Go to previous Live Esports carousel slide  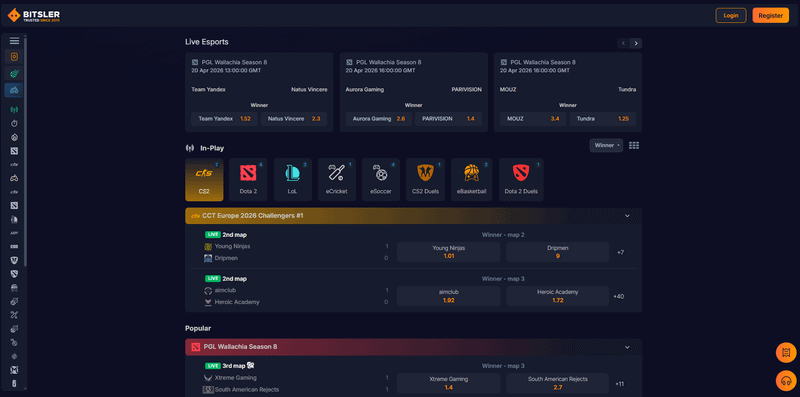tap(623, 43)
